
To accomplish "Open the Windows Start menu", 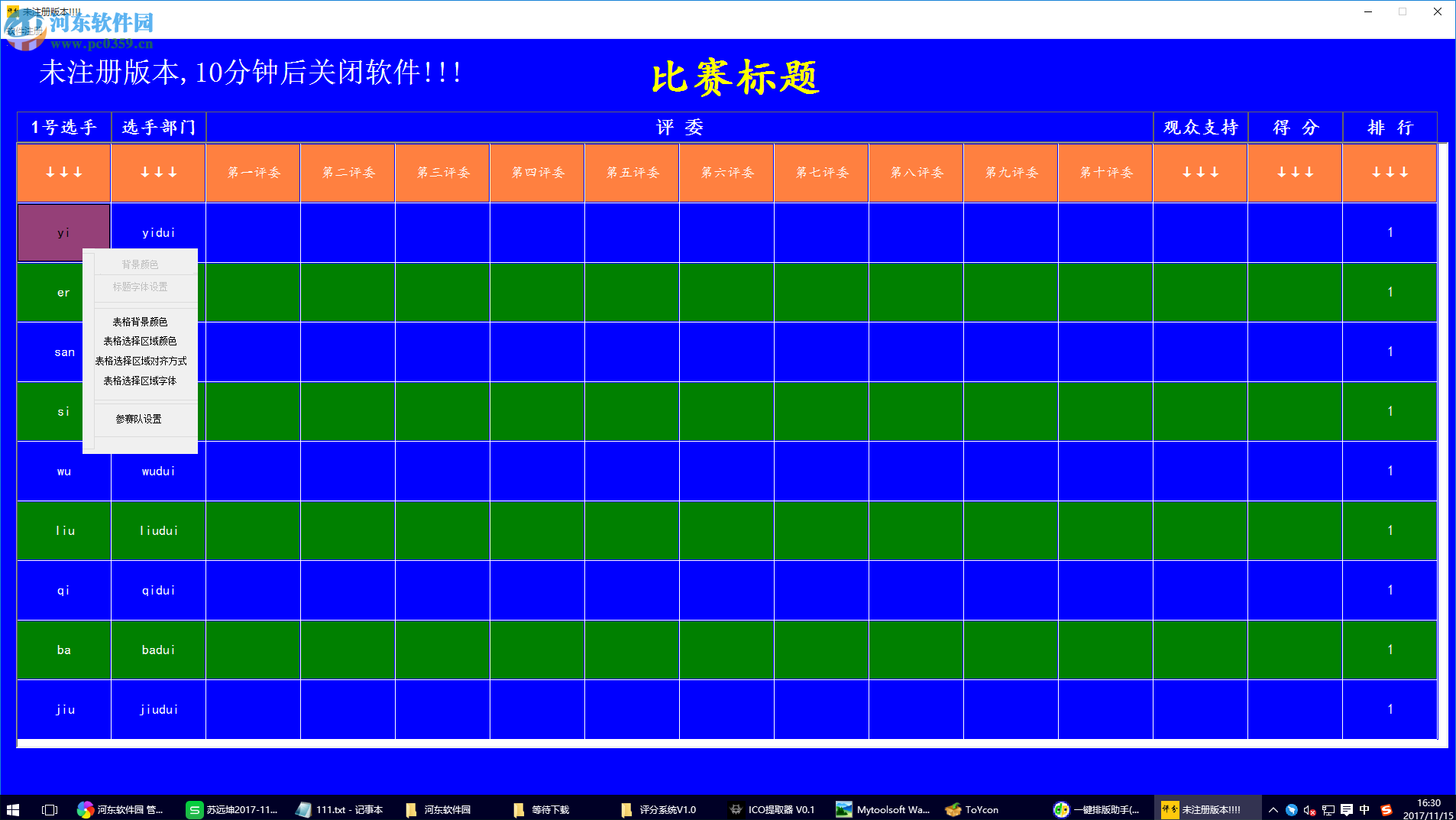I will [x=13, y=809].
